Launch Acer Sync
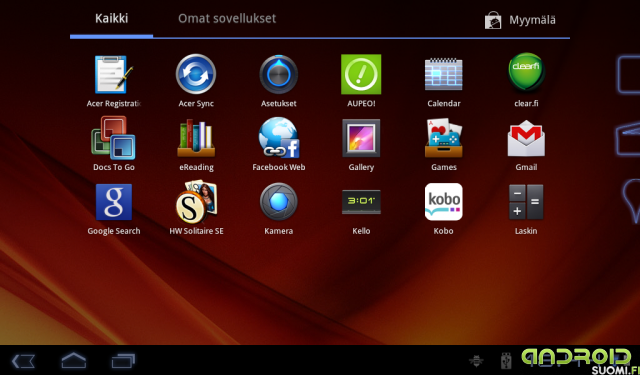640x375 pixels. click(196, 74)
